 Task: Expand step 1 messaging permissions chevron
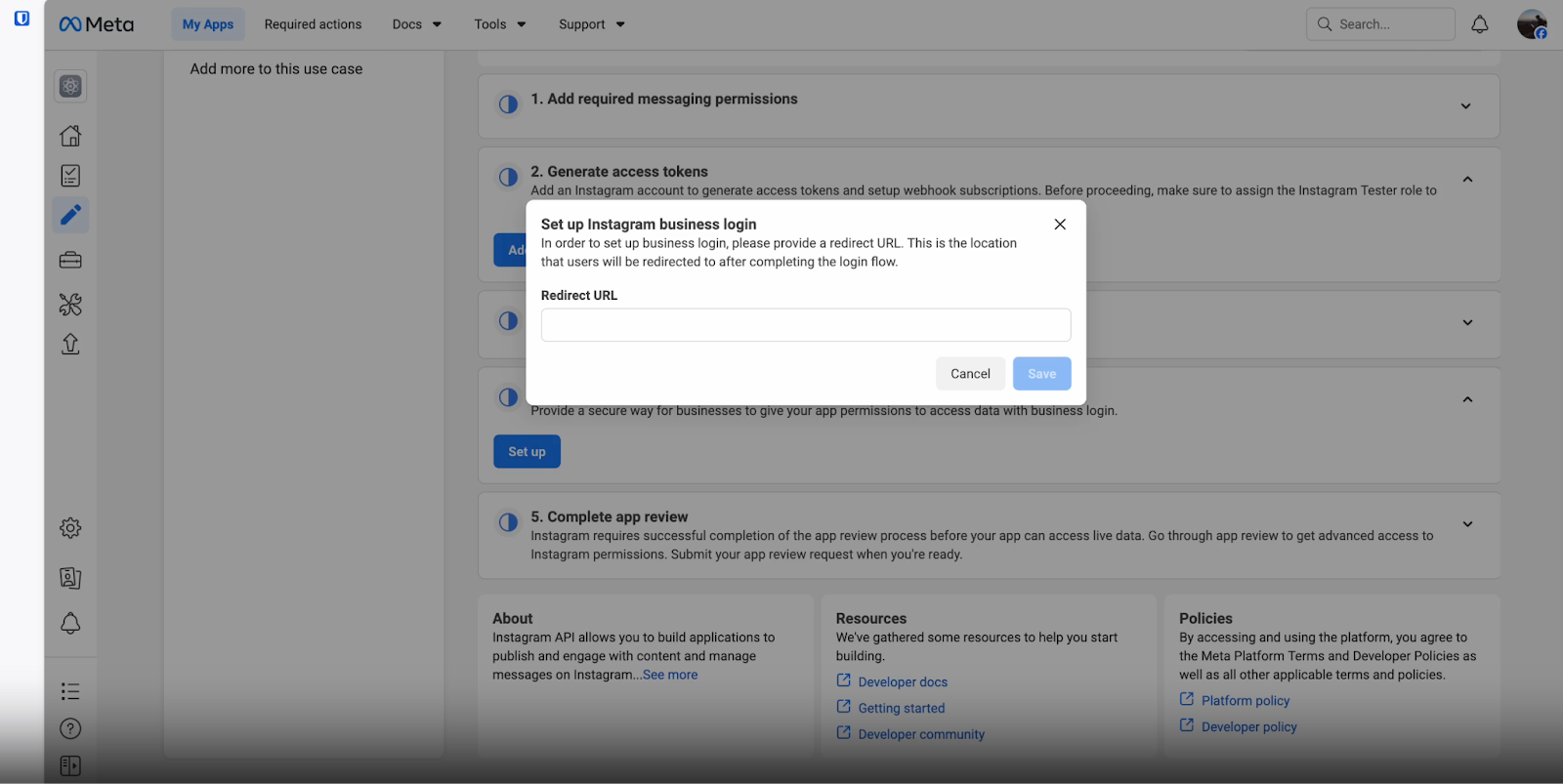pos(1466,106)
